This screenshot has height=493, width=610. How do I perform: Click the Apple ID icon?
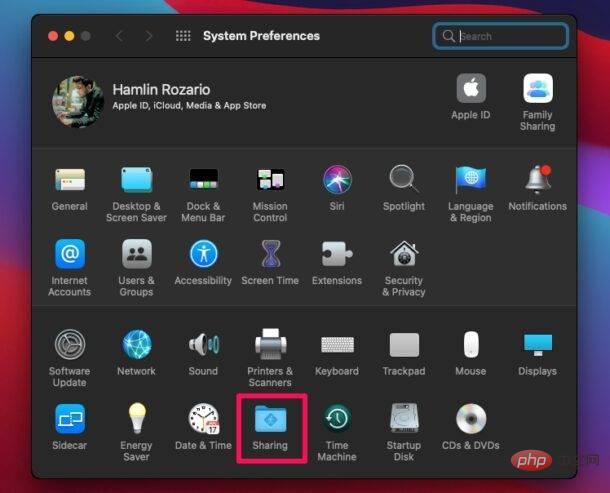[x=471, y=91]
